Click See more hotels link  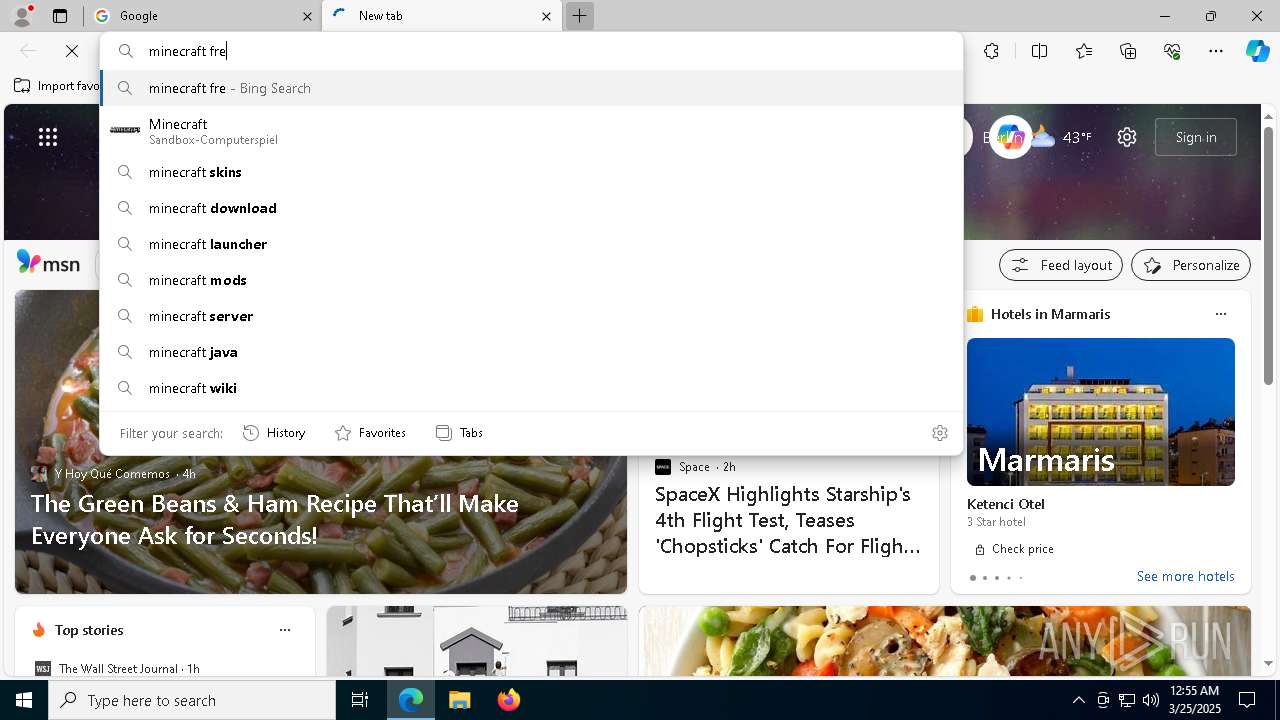tap(1186, 576)
